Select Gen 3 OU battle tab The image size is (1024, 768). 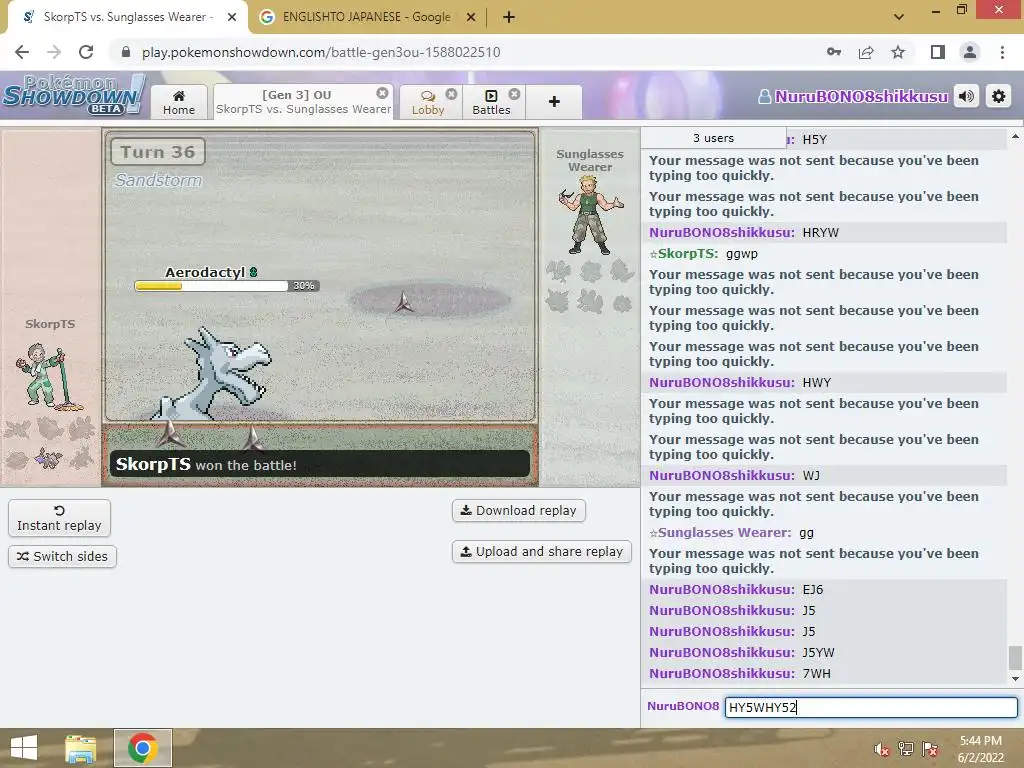pos(304,102)
